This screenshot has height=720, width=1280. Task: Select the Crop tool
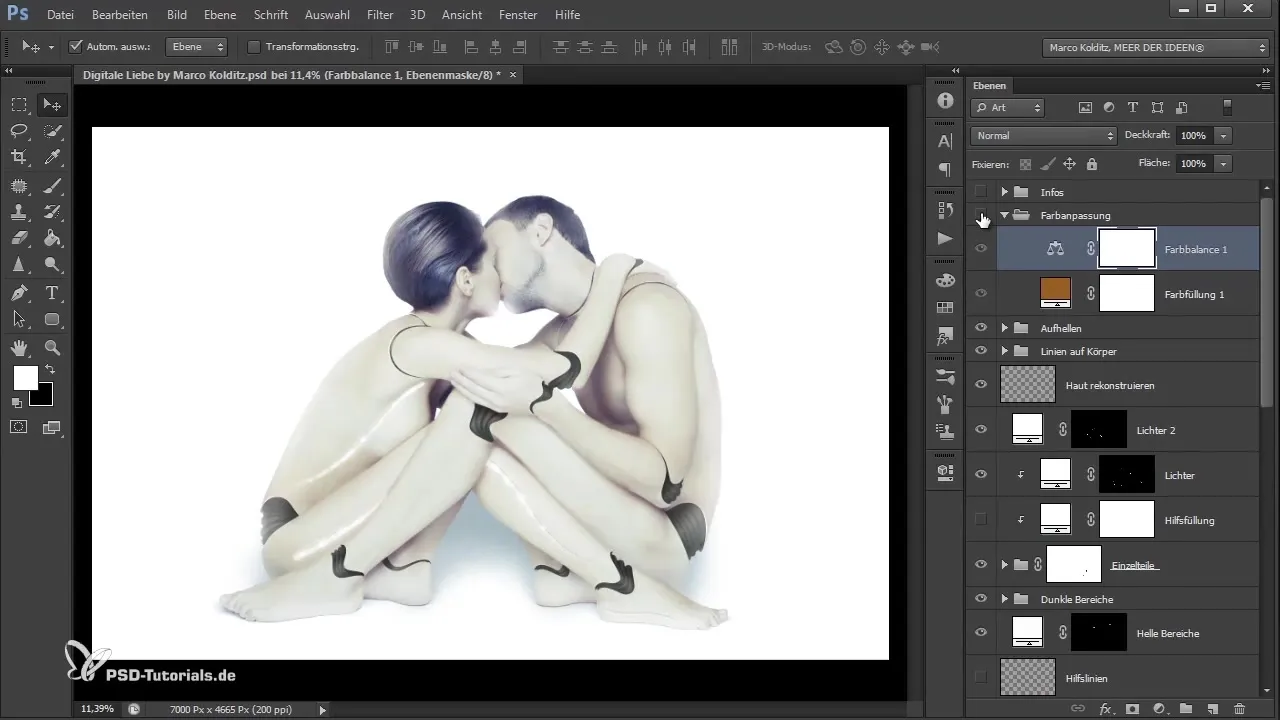click(19, 157)
